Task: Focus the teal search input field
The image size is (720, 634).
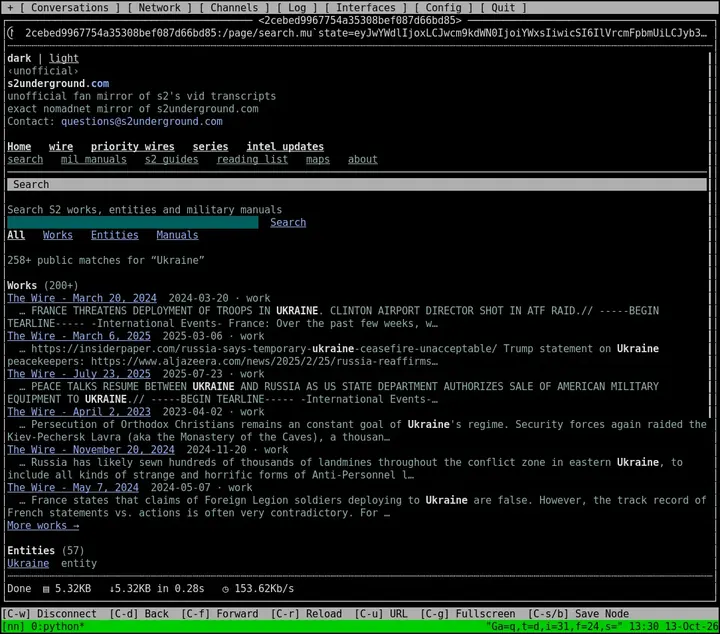Action: click(x=133, y=223)
